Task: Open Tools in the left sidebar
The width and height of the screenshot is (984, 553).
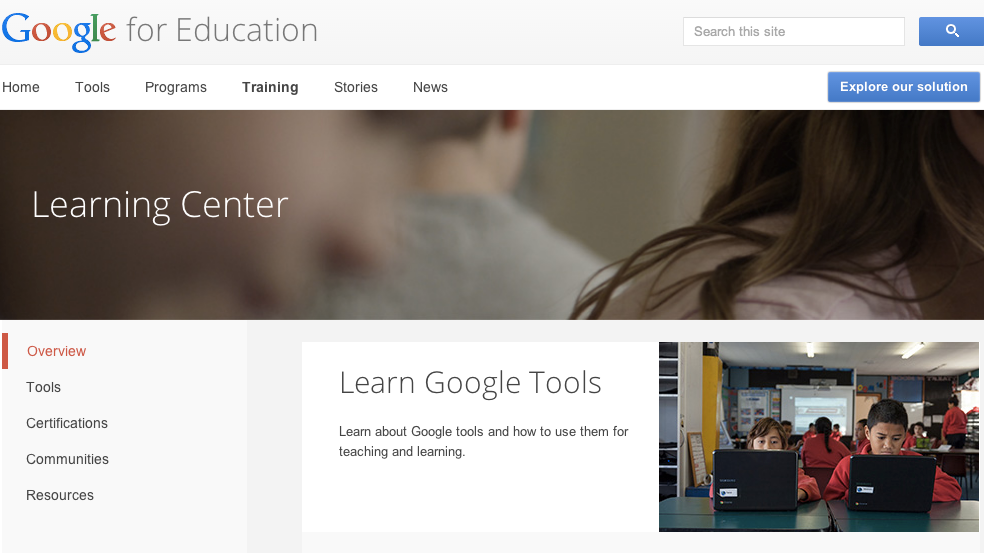Action: [43, 387]
